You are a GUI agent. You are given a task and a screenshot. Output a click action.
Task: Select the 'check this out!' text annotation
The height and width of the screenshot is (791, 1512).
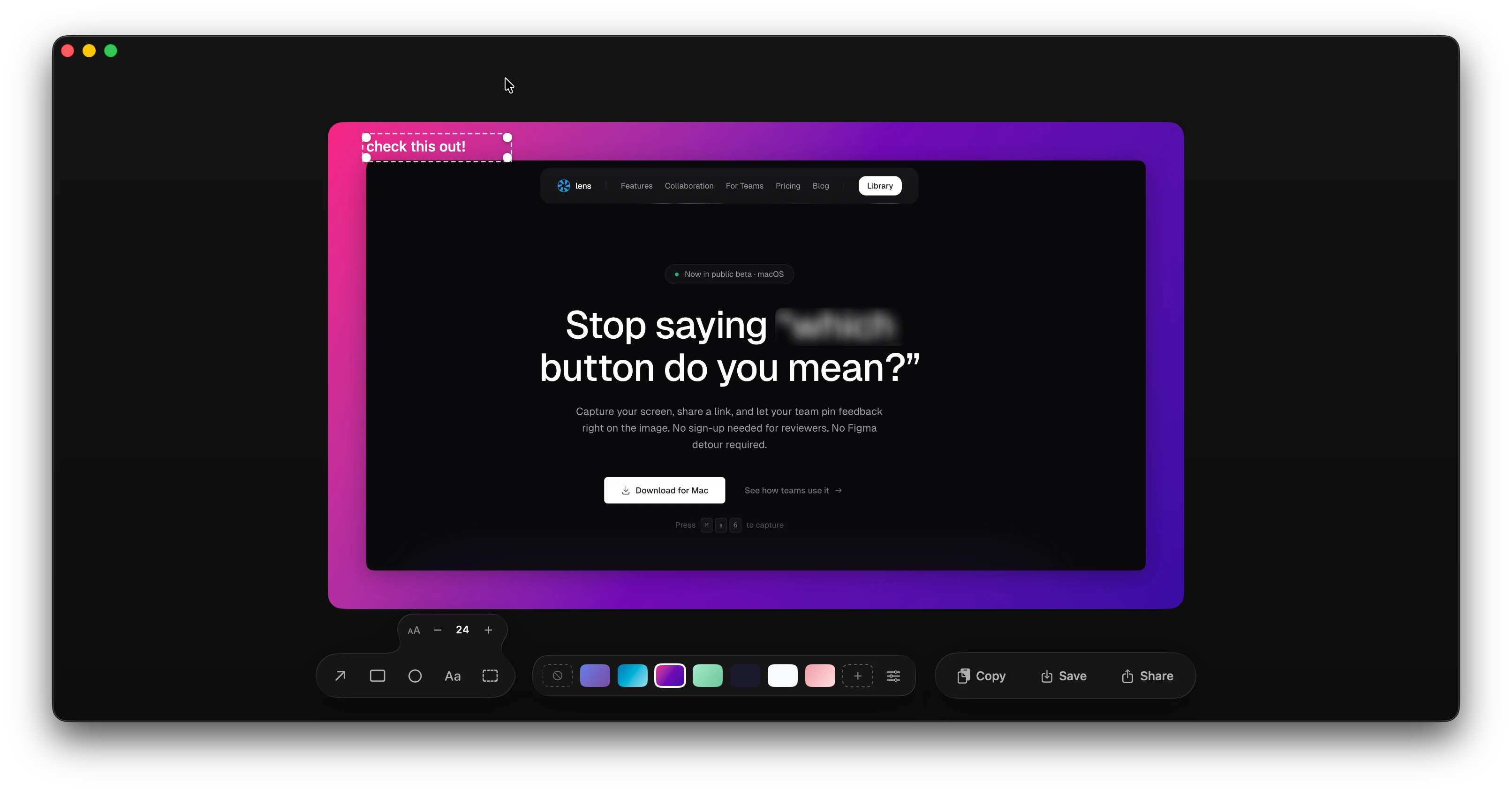coord(416,147)
